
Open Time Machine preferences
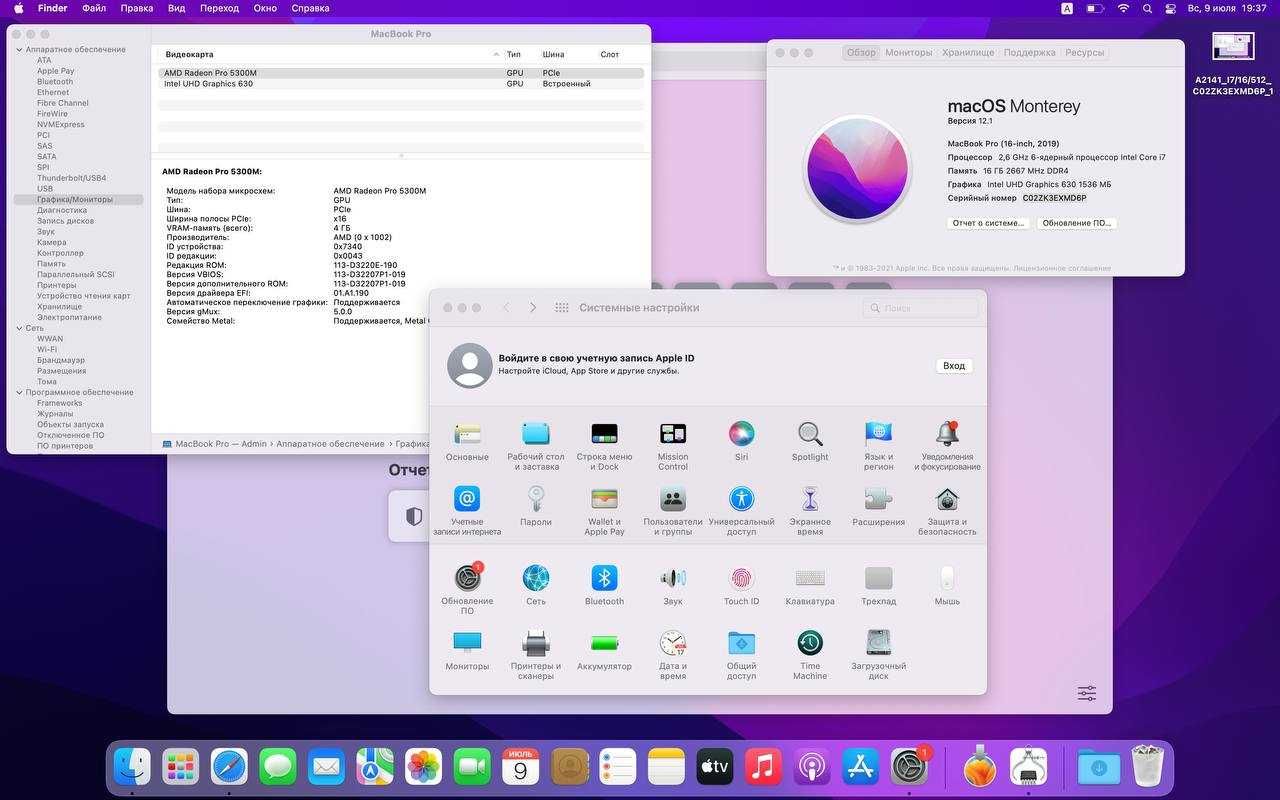pyautogui.click(x=810, y=642)
